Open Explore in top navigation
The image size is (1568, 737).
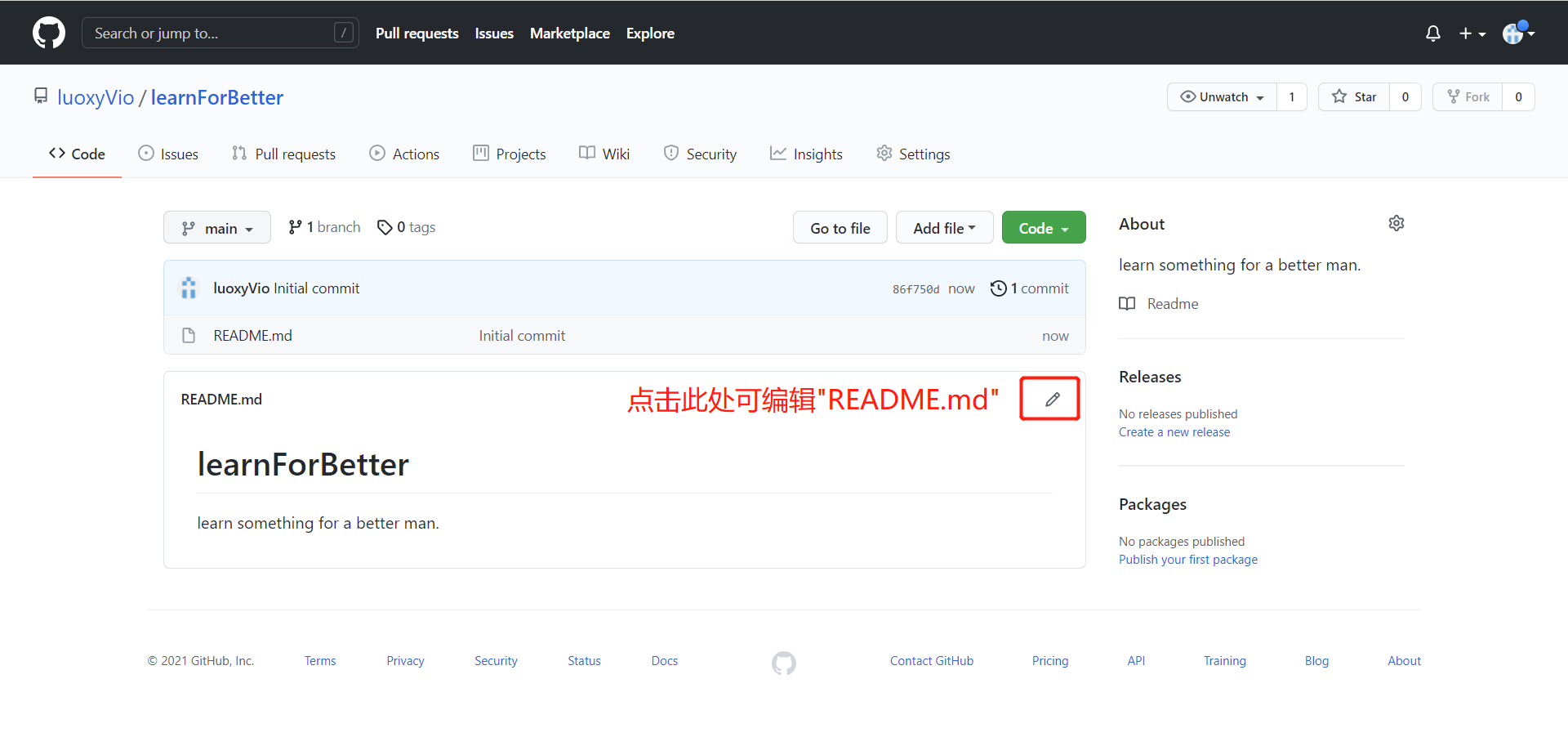coord(650,33)
